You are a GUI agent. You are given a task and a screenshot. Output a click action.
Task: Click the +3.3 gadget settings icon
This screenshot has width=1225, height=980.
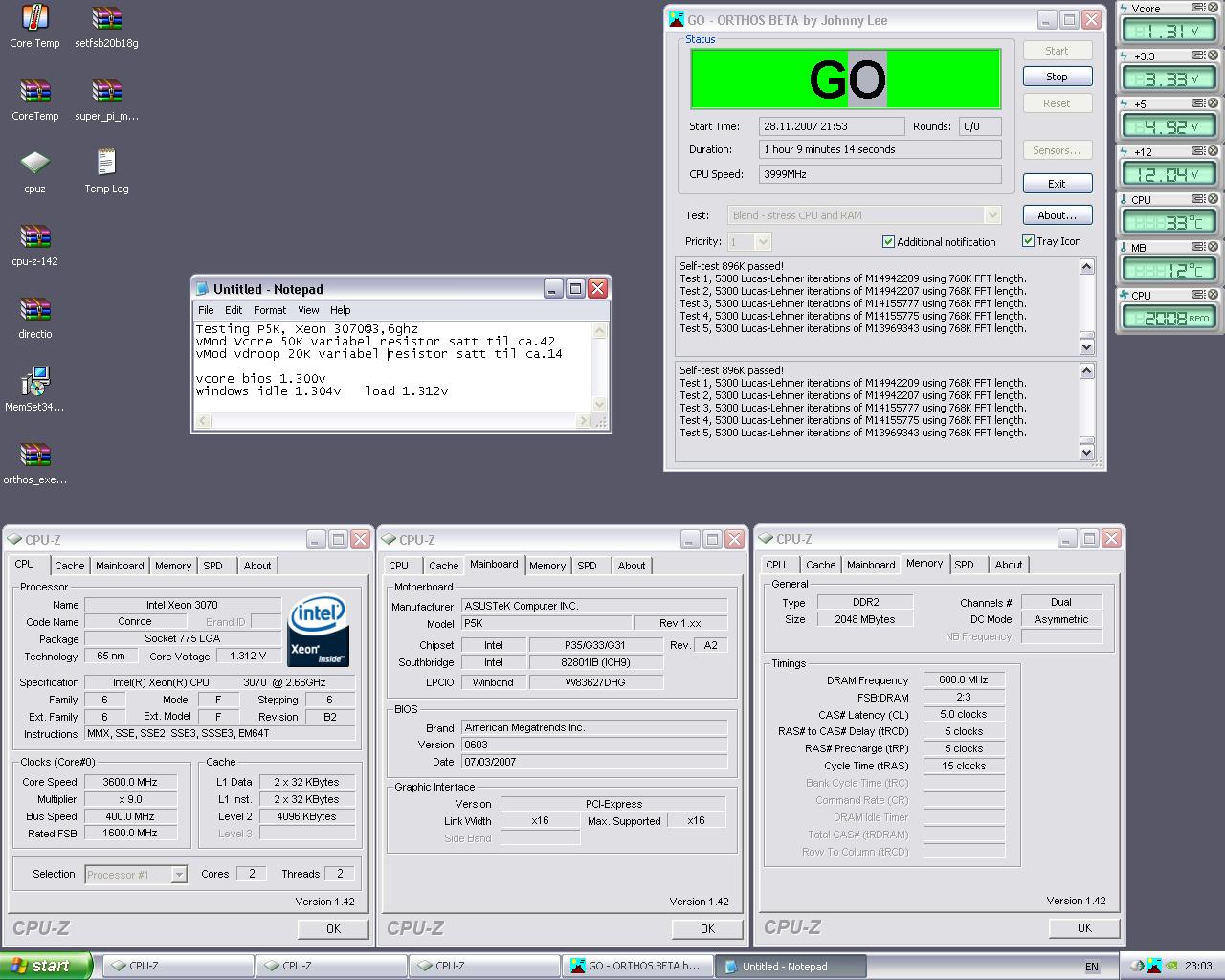click(1197, 56)
